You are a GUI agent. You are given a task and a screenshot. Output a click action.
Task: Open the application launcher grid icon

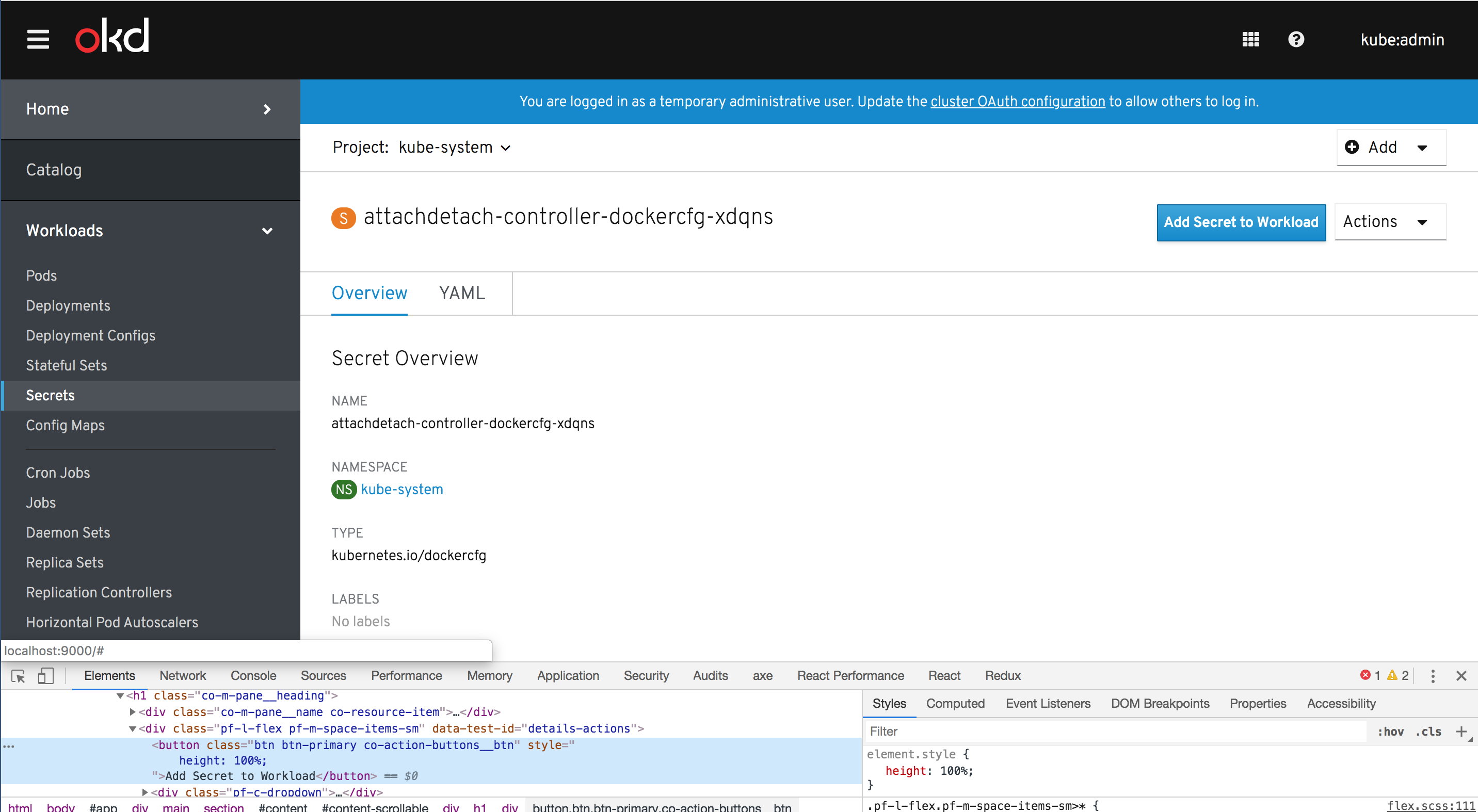pyautogui.click(x=1250, y=40)
